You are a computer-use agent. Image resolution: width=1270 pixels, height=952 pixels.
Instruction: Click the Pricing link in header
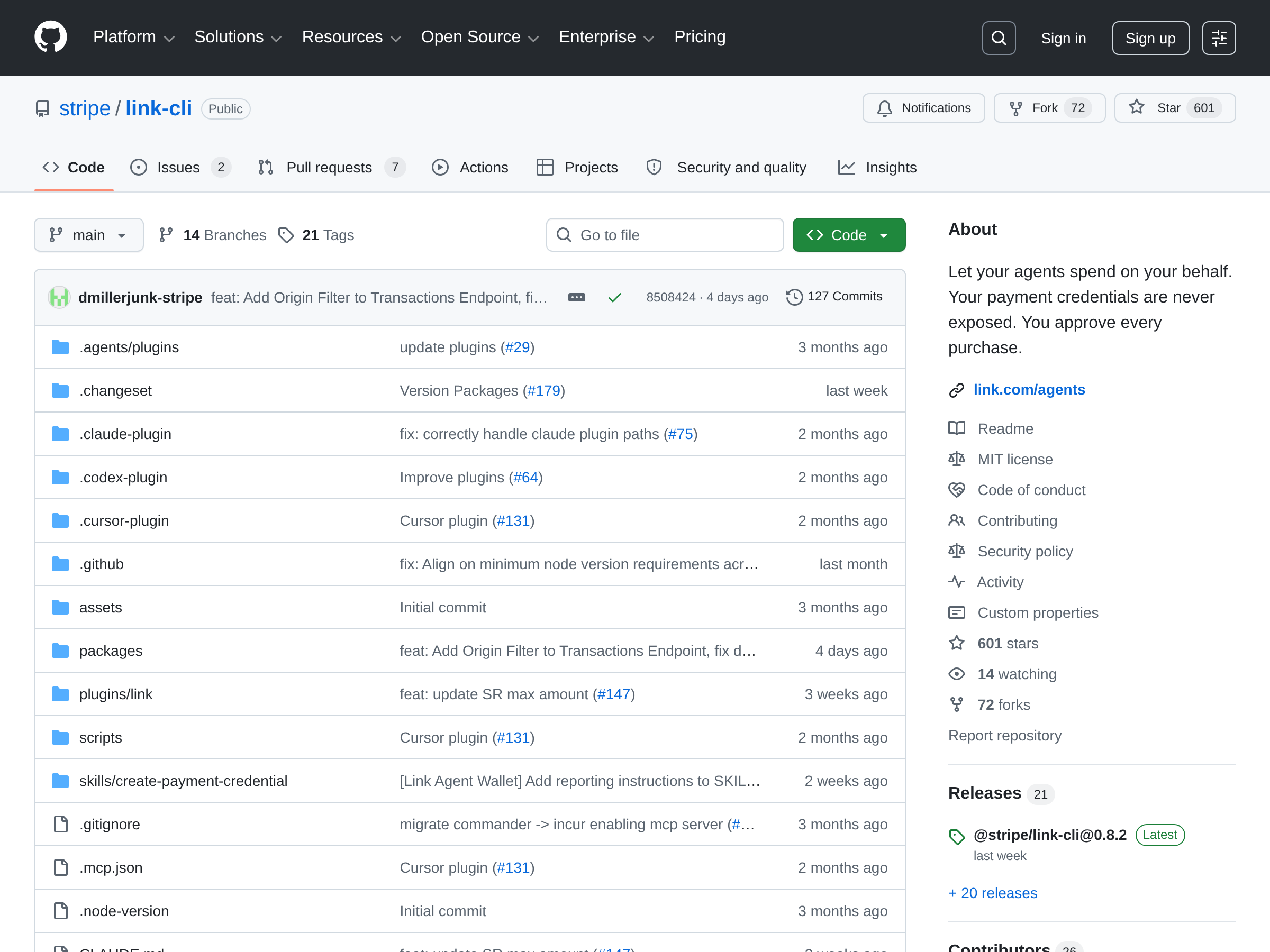click(700, 38)
